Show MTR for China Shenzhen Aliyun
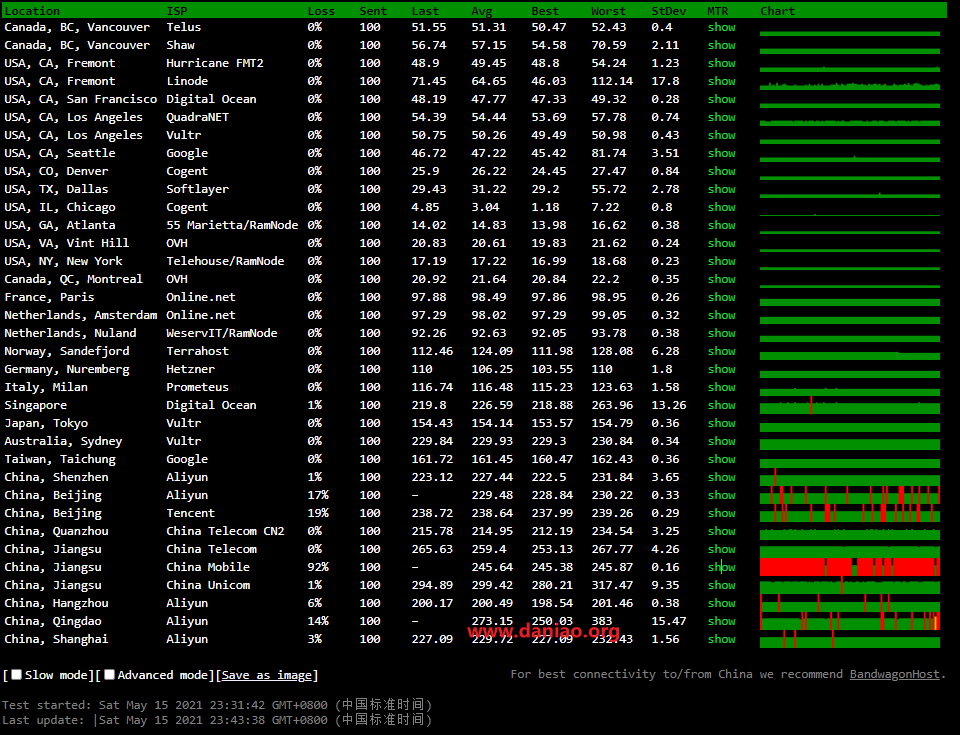 pyautogui.click(x=721, y=477)
